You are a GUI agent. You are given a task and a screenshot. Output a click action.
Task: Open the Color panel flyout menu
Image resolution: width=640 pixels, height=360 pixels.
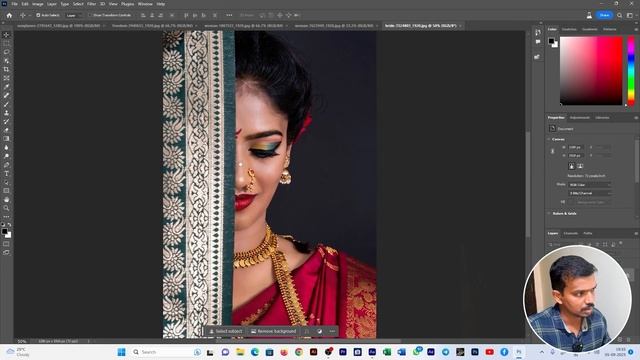(x=636, y=29)
